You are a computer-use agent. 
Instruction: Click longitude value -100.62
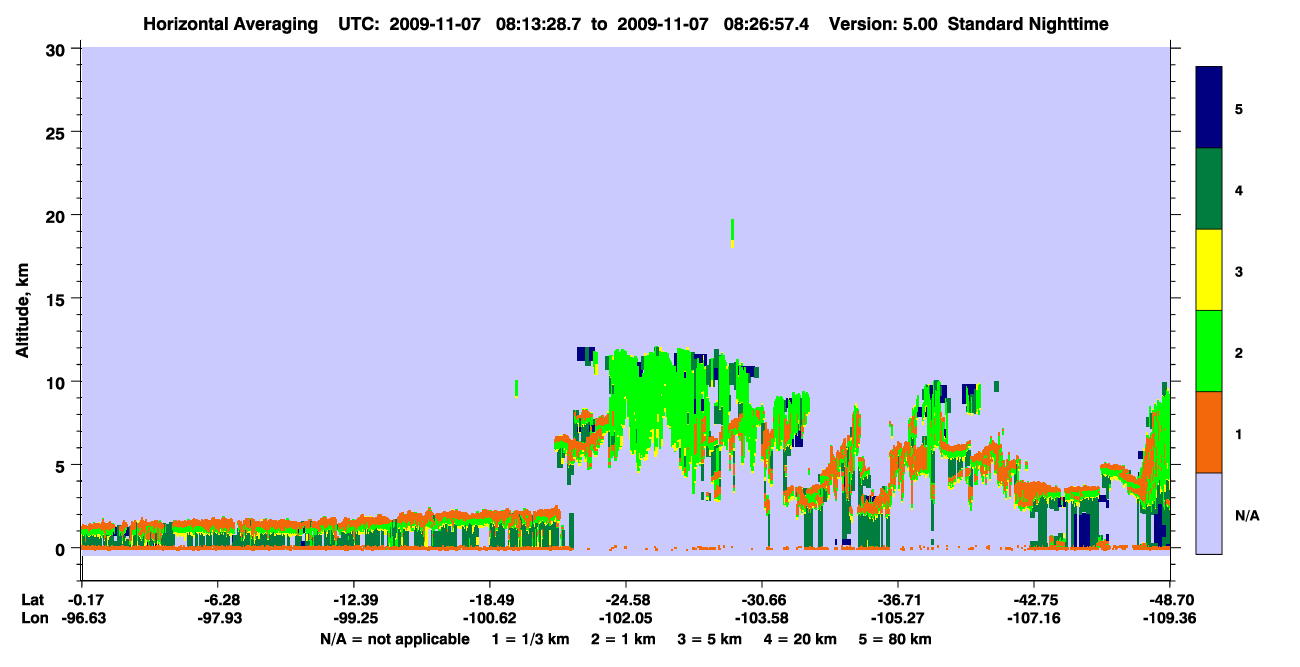click(490, 618)
